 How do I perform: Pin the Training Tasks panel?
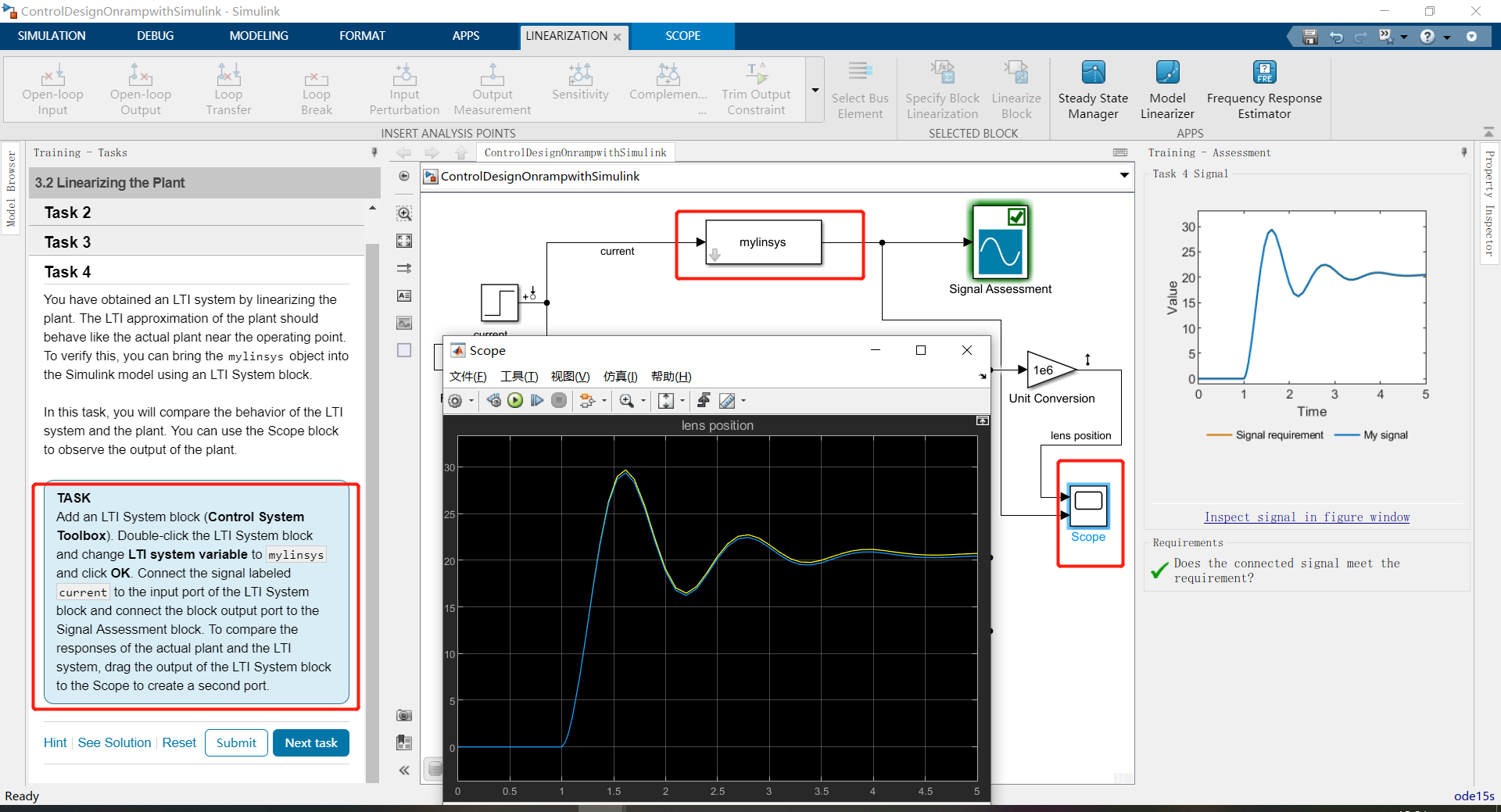pyautogui.click(x=374, y=152)
